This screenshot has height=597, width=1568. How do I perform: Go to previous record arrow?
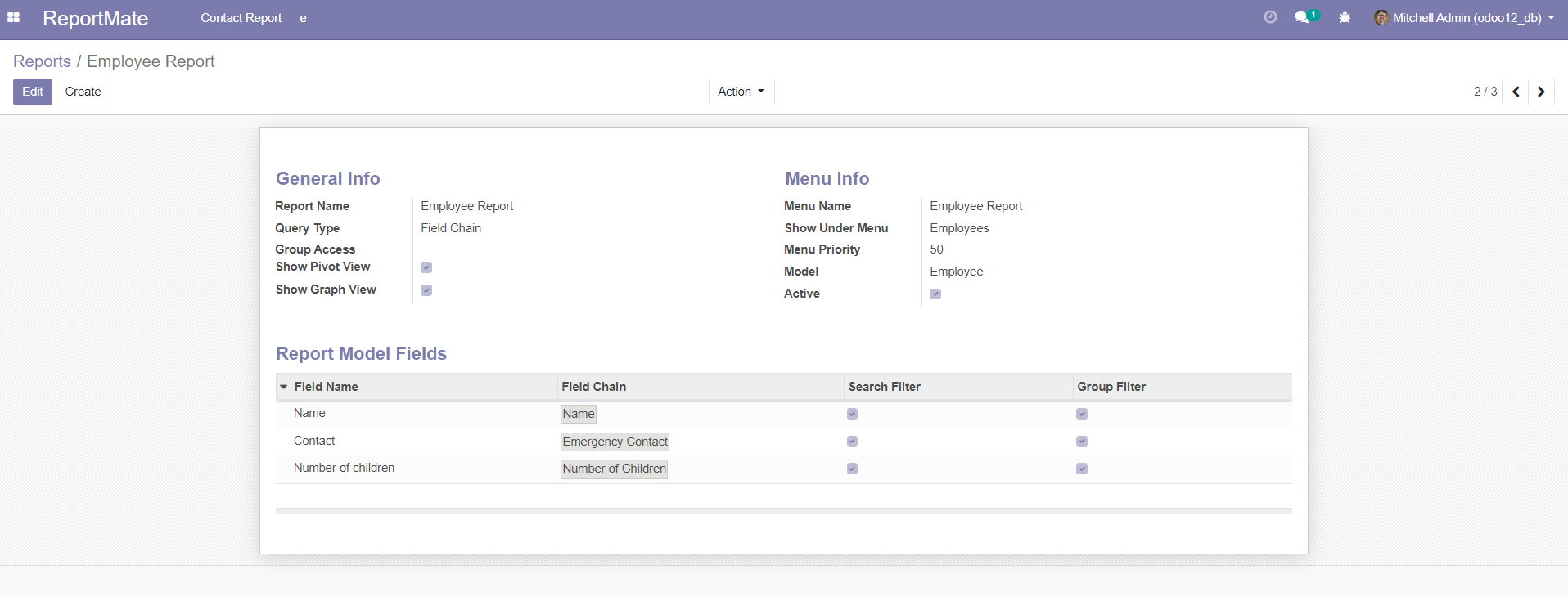(x=1516, y=92)
